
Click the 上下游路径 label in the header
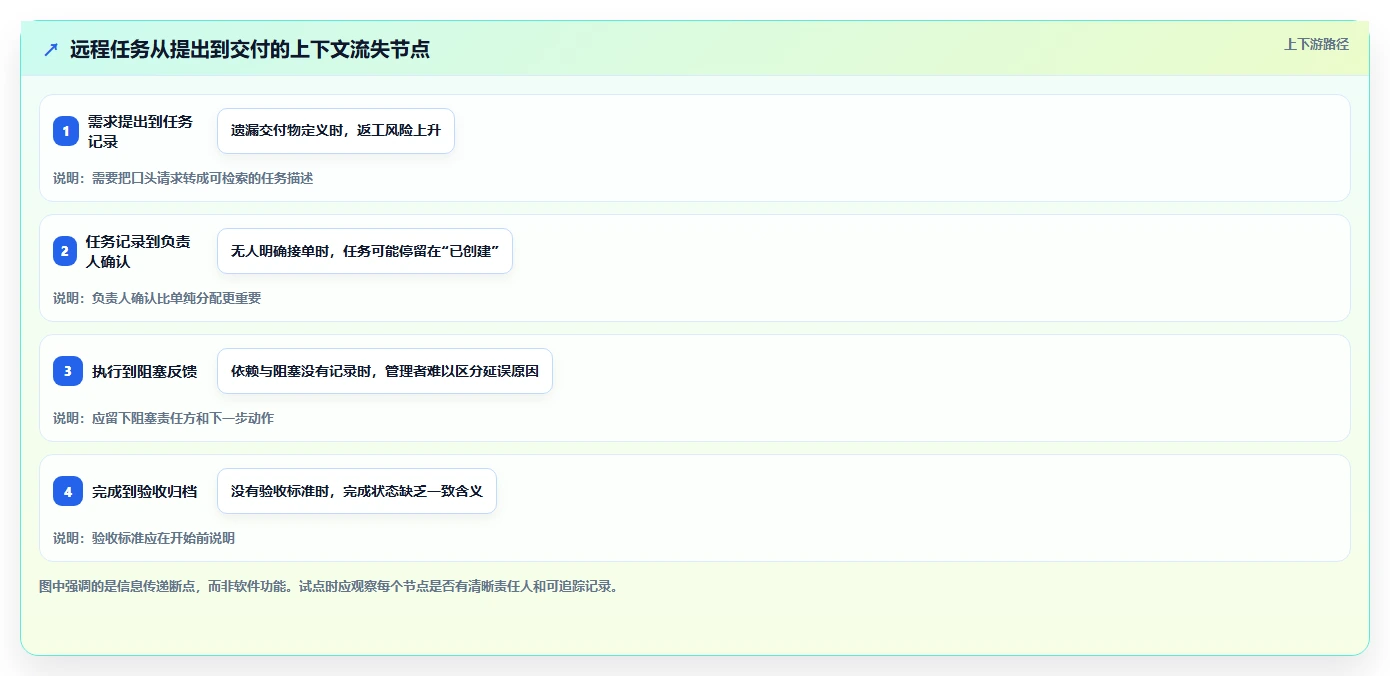(1316, 44)
